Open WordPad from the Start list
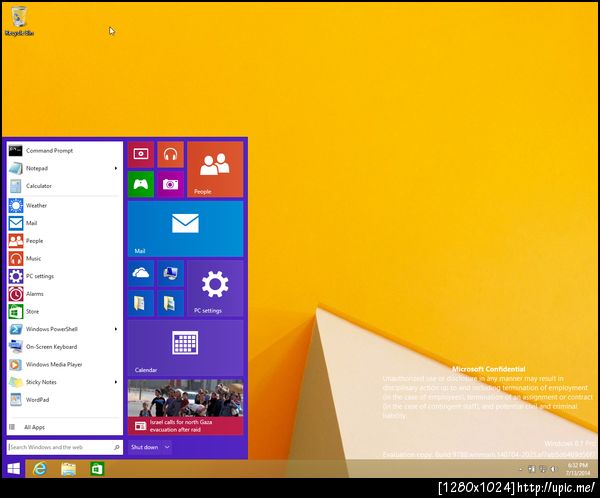The image size is (600, 498). [x=64, y=400]
